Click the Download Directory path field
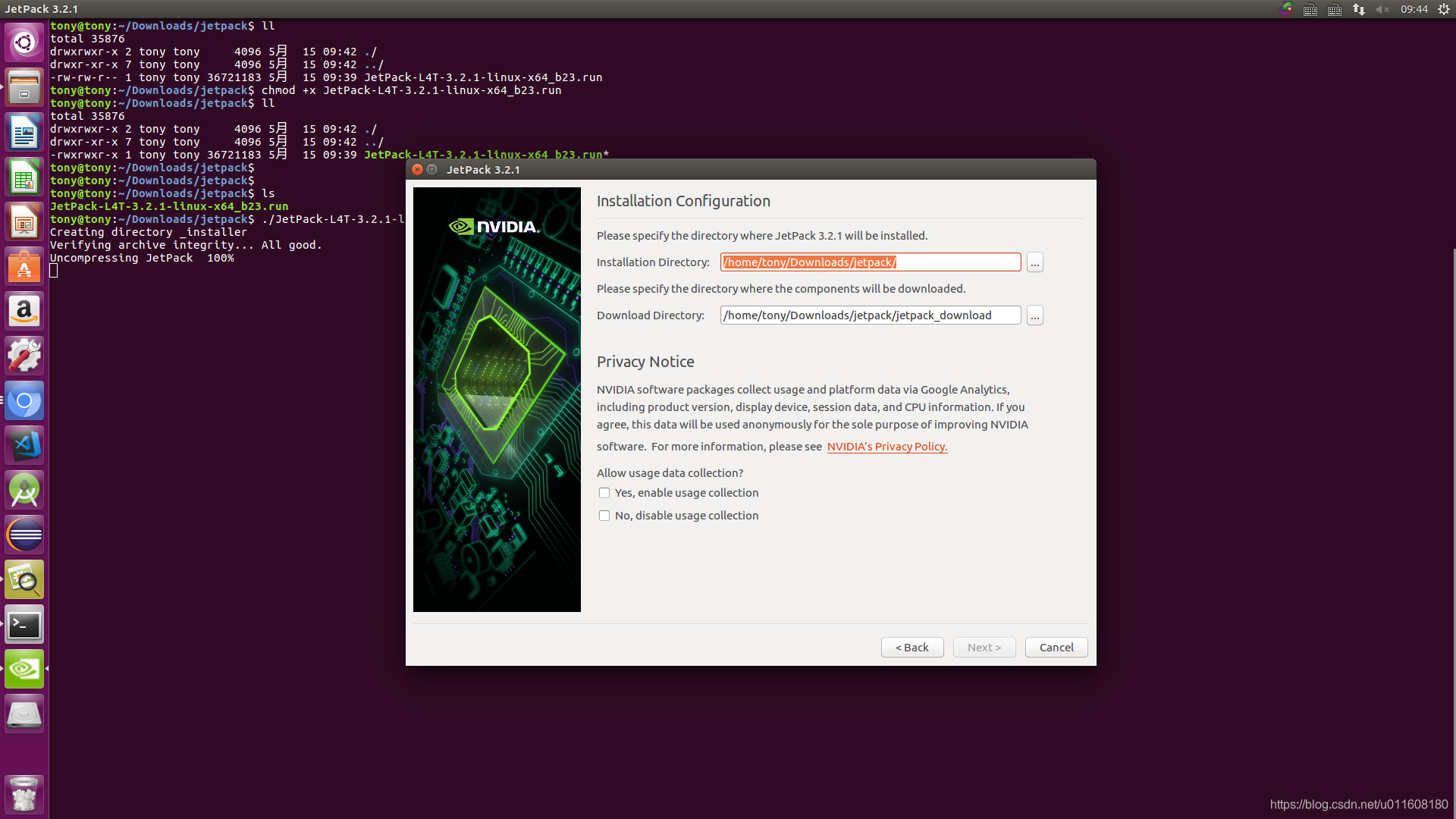Image resolution: width=1456 pixels, height=819 pixels. [x=871, y=315]
